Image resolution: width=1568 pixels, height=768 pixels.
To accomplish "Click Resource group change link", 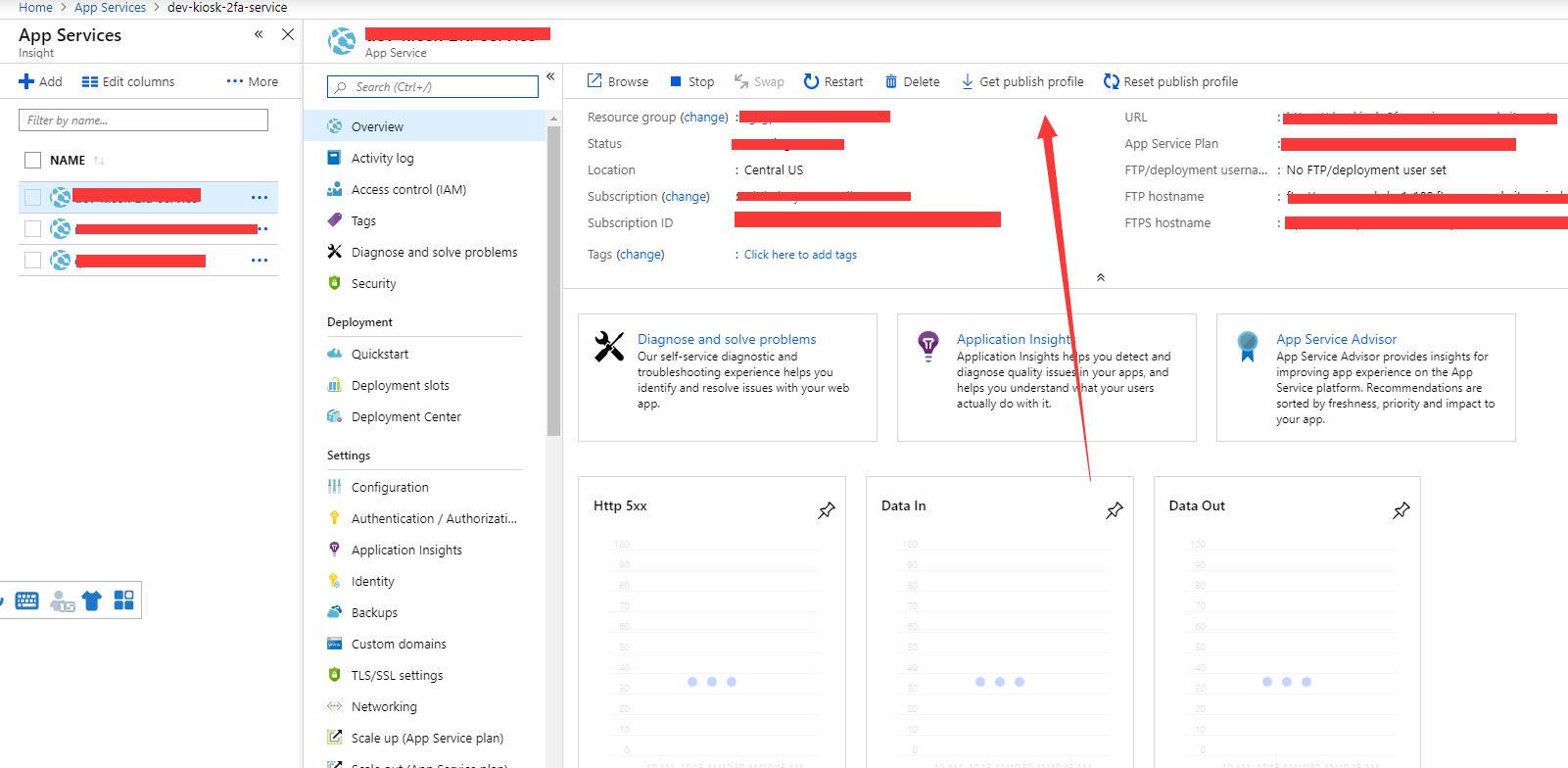I will pyautogui.click(x=705, y=117).
